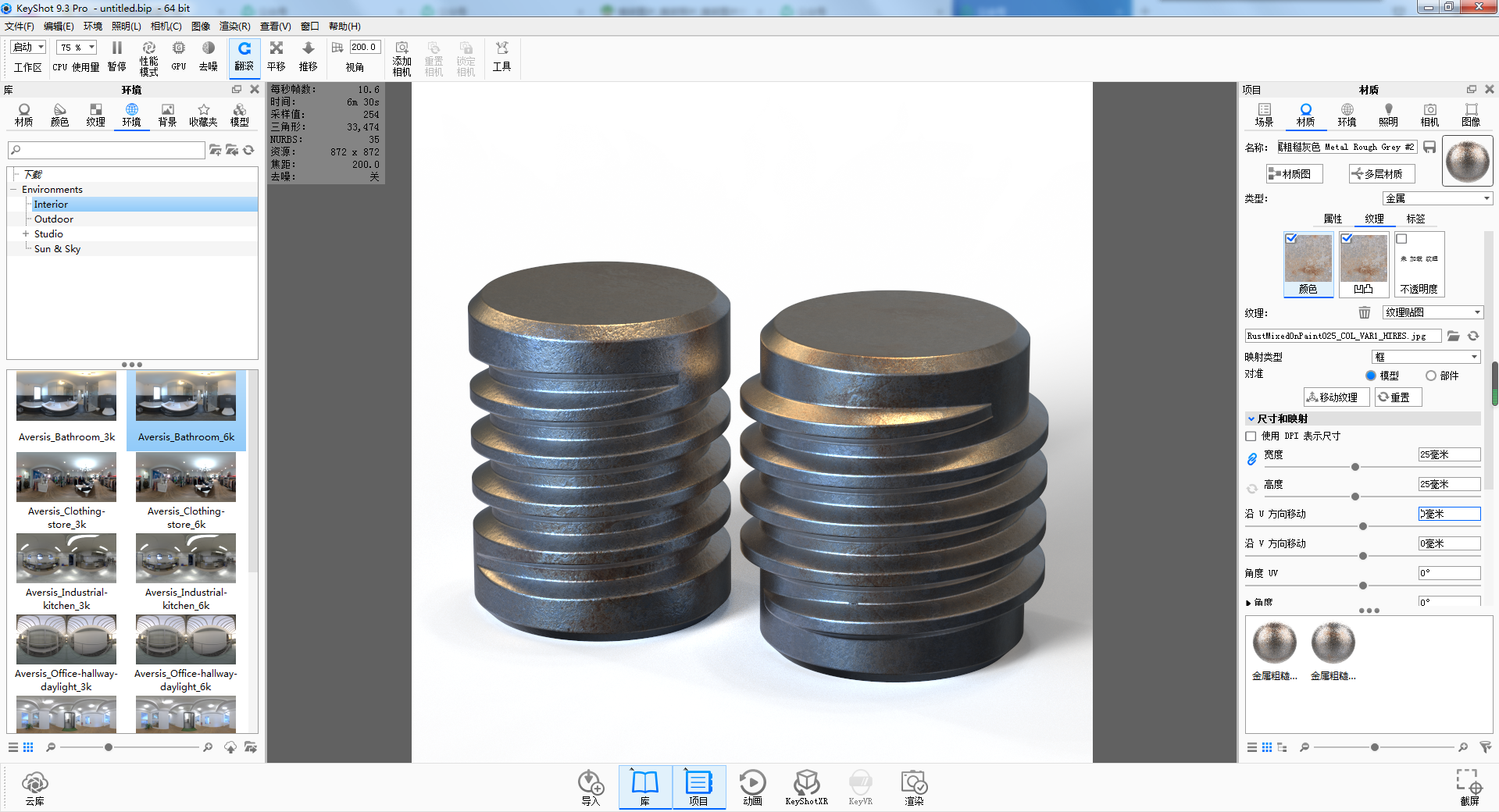This screenshot has width=1499, height=812.
Task: Adjust the library thumbnail size slider
Action: (109, 747)
